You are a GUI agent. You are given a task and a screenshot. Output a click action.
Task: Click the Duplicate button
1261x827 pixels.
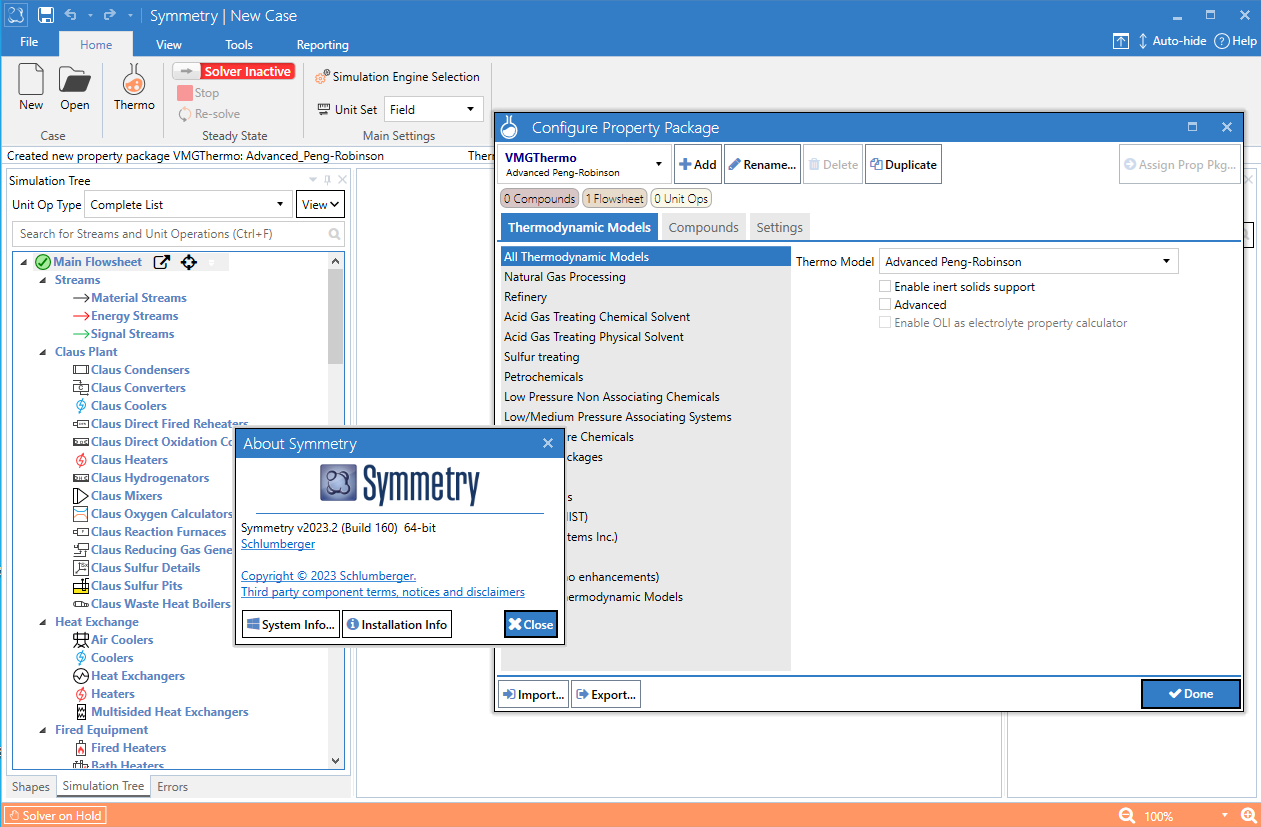click(903, 165)
